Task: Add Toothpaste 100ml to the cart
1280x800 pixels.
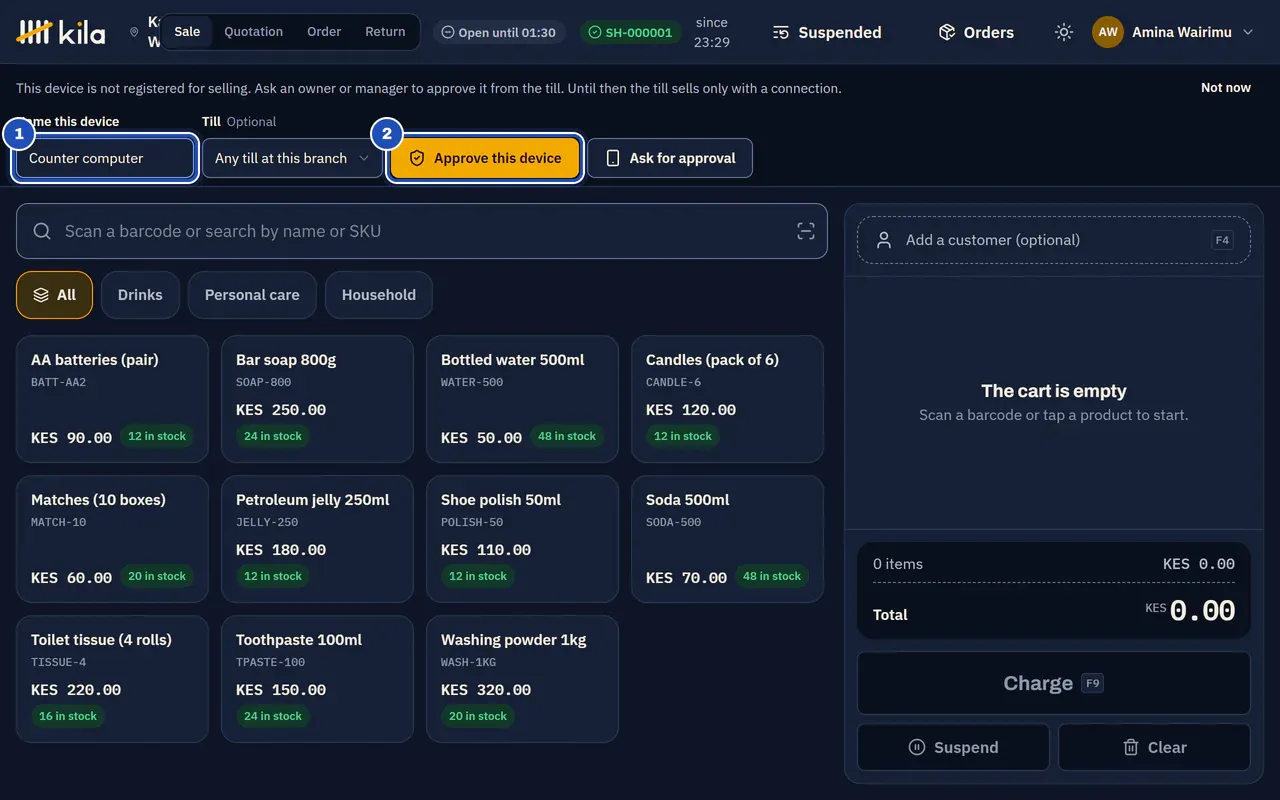Action: [317, 679]
